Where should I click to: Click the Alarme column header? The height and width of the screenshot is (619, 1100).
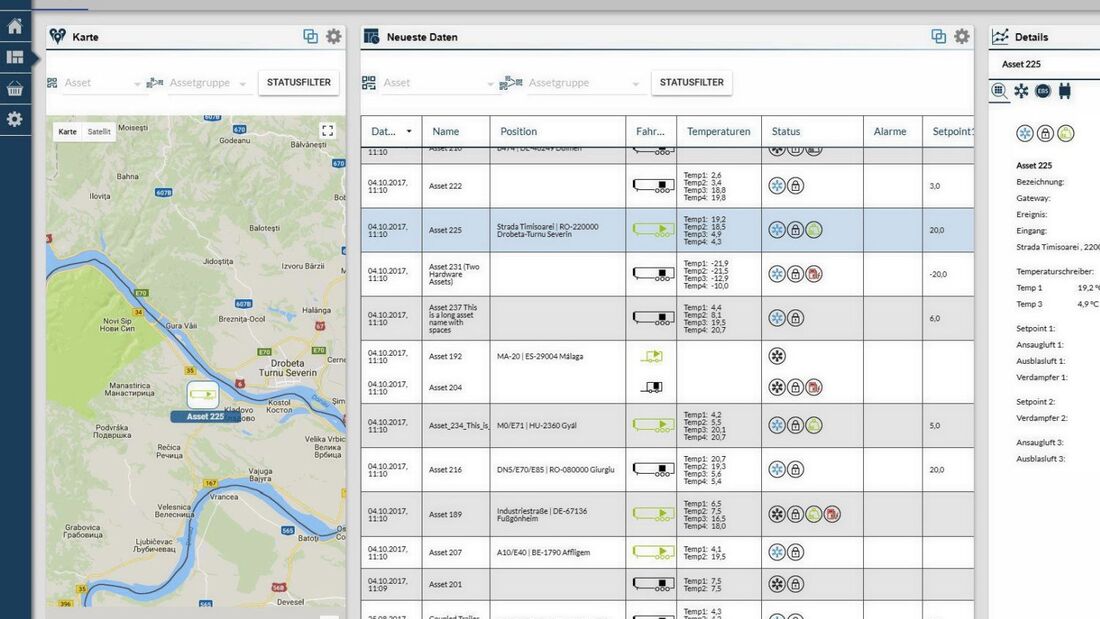[890, 131]
